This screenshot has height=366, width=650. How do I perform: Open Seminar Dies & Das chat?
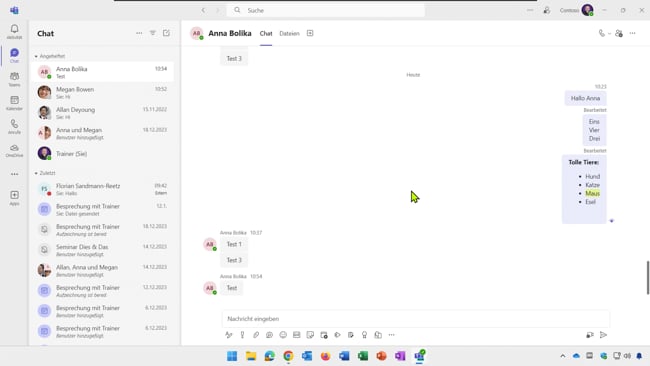(102, 250)
